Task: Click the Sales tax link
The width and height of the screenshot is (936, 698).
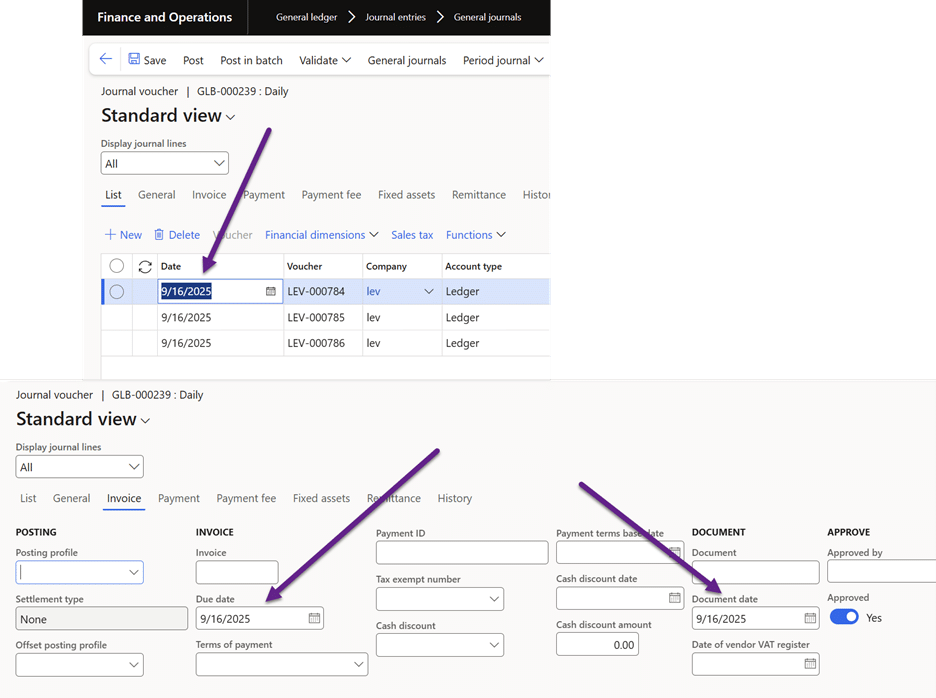Action: (x=412, y=235)
